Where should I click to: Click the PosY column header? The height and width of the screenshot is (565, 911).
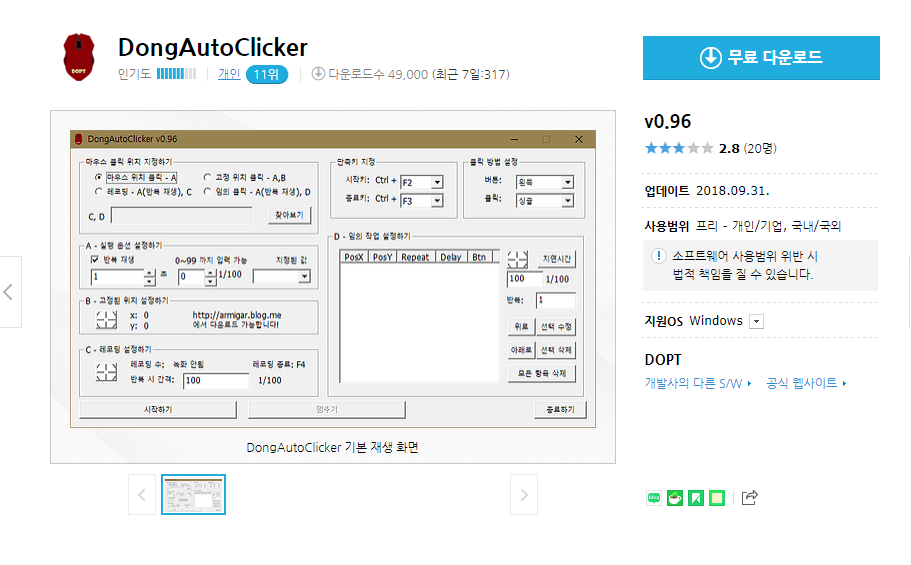[x=382, y=257]
